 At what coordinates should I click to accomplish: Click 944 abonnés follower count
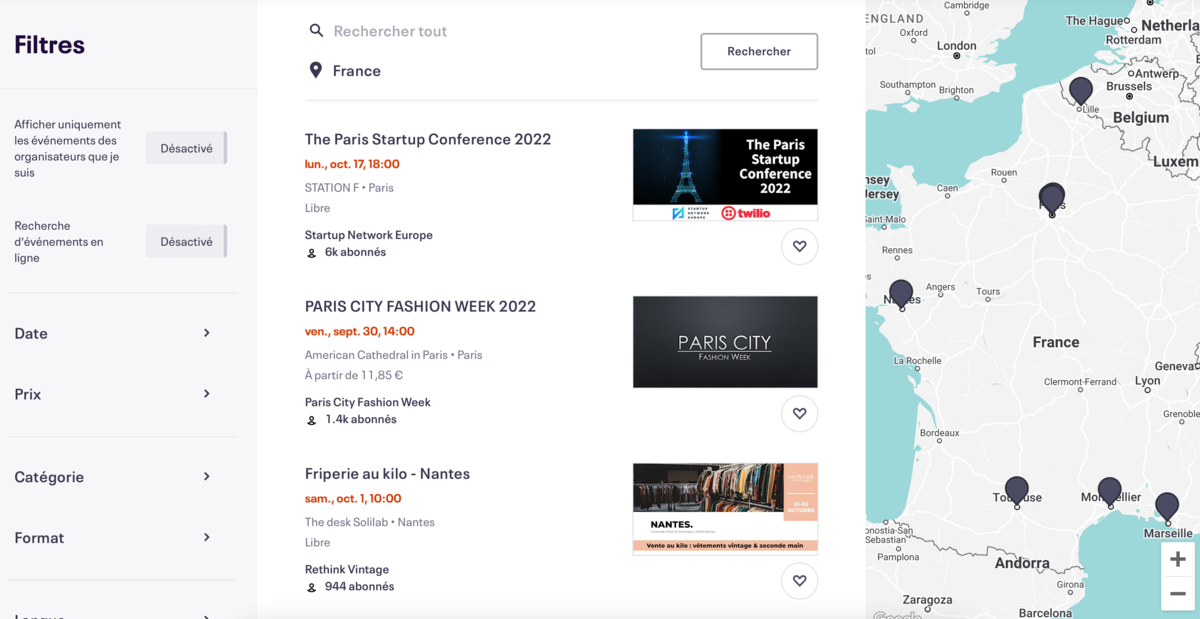[x=359, y=586]
